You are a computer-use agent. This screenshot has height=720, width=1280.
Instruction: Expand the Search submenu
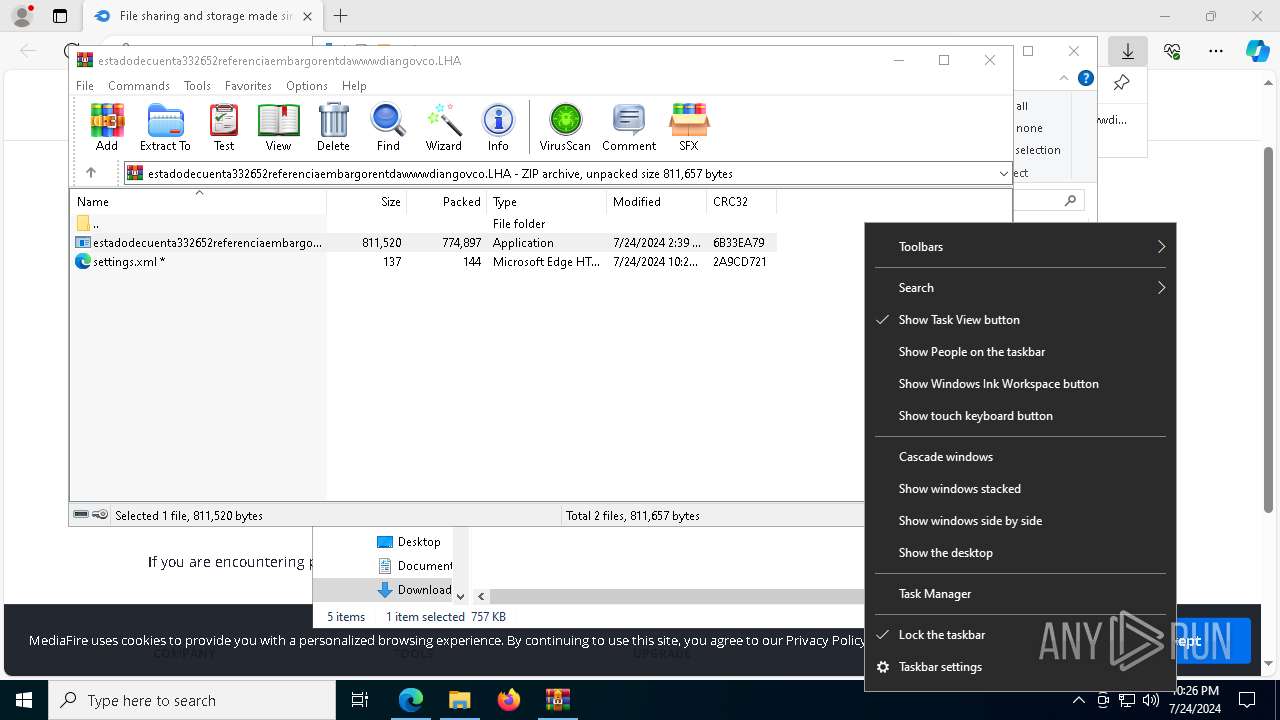point(1020,288)
